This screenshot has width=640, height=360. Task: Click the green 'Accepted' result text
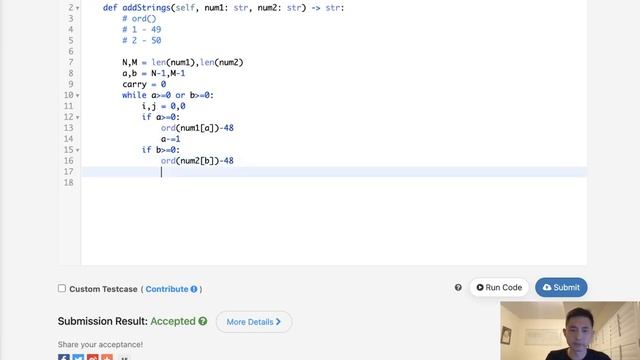pos(173,321)
